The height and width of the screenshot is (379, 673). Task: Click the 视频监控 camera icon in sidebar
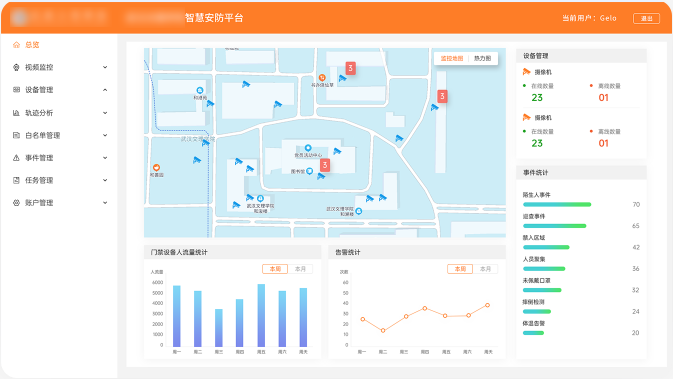pyautogui.click(x=16, y=67)
